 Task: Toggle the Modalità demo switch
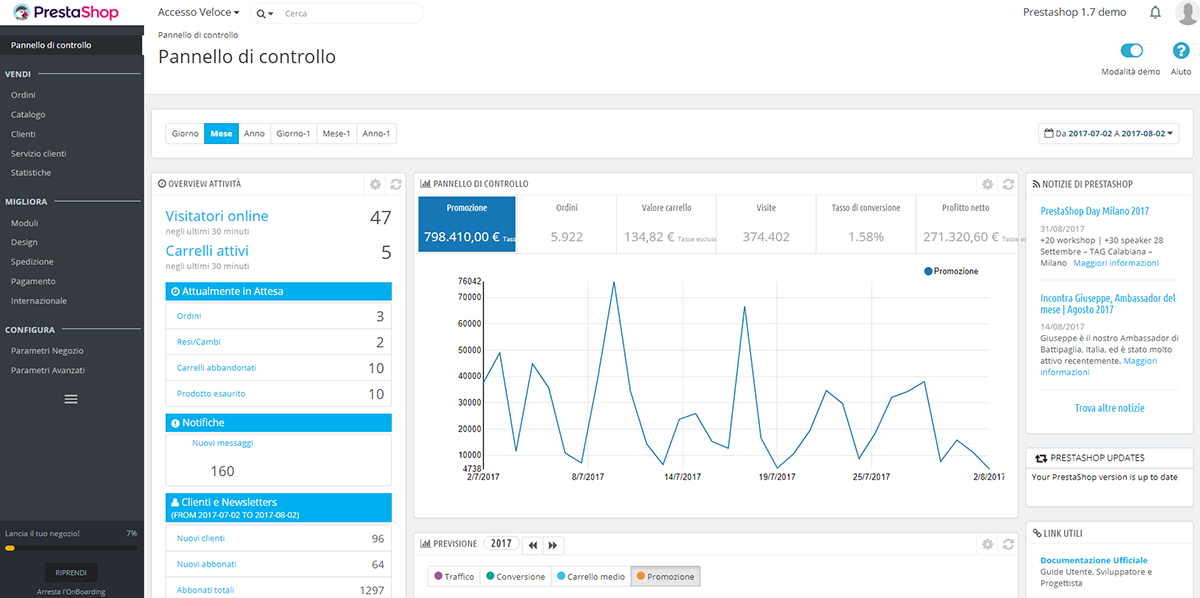1131,51
